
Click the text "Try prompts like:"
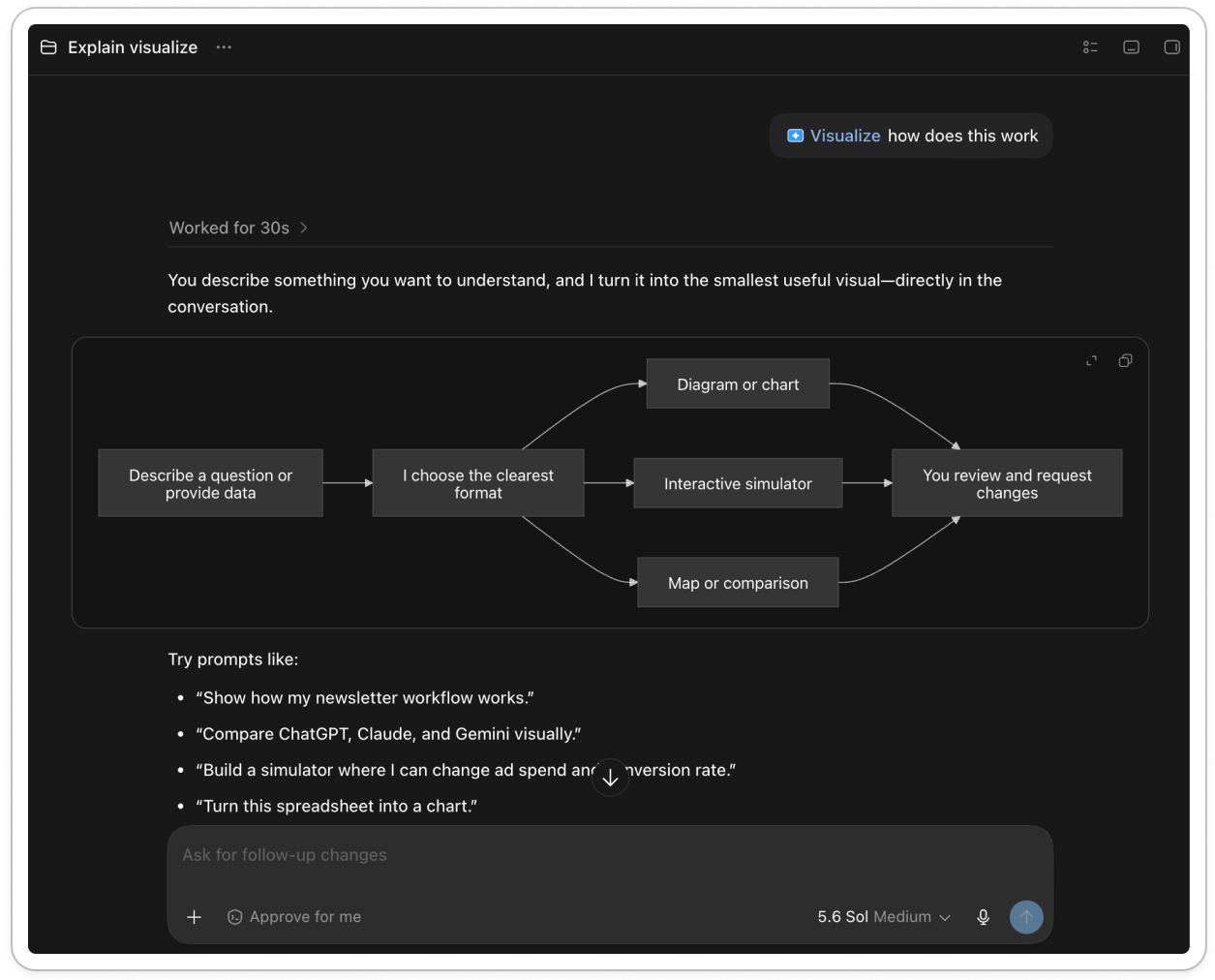[x=233, y=659]
